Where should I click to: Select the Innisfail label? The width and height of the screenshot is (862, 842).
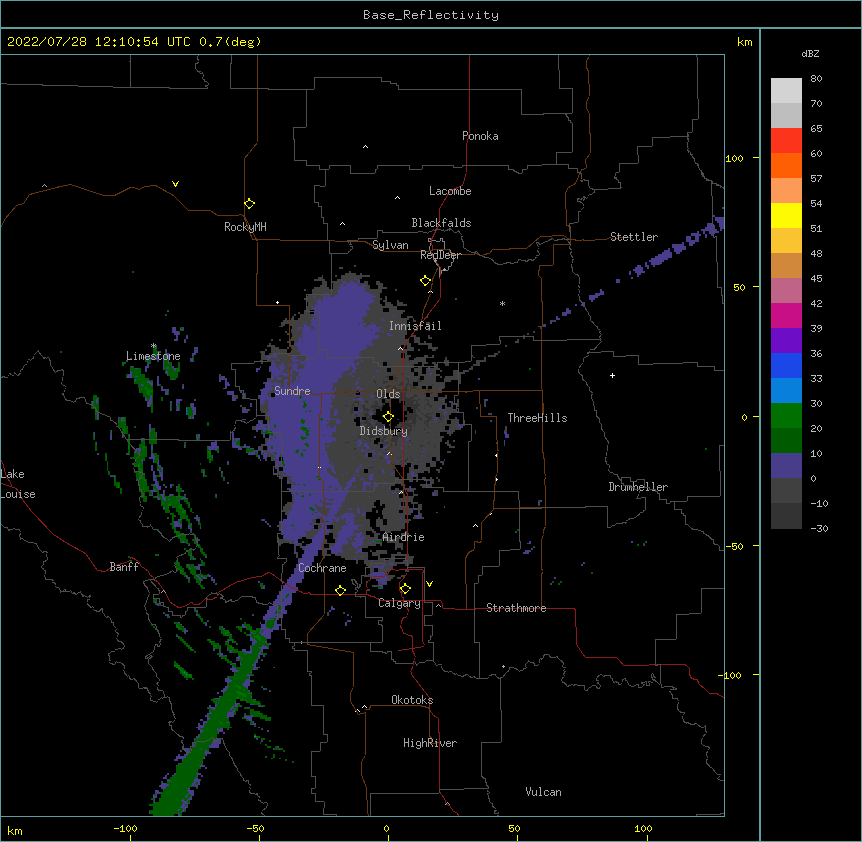coord(415,326)
